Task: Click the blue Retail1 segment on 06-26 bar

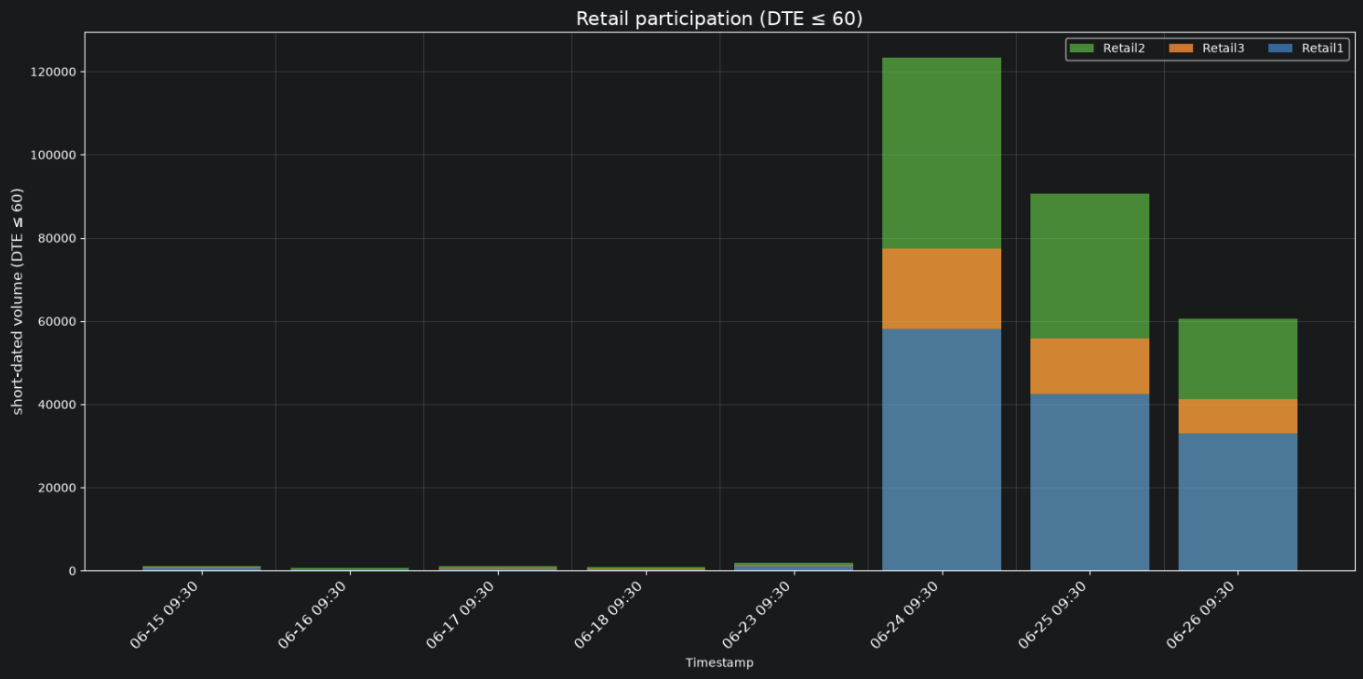Action: pyautogui.click(x=1237, y=502)
